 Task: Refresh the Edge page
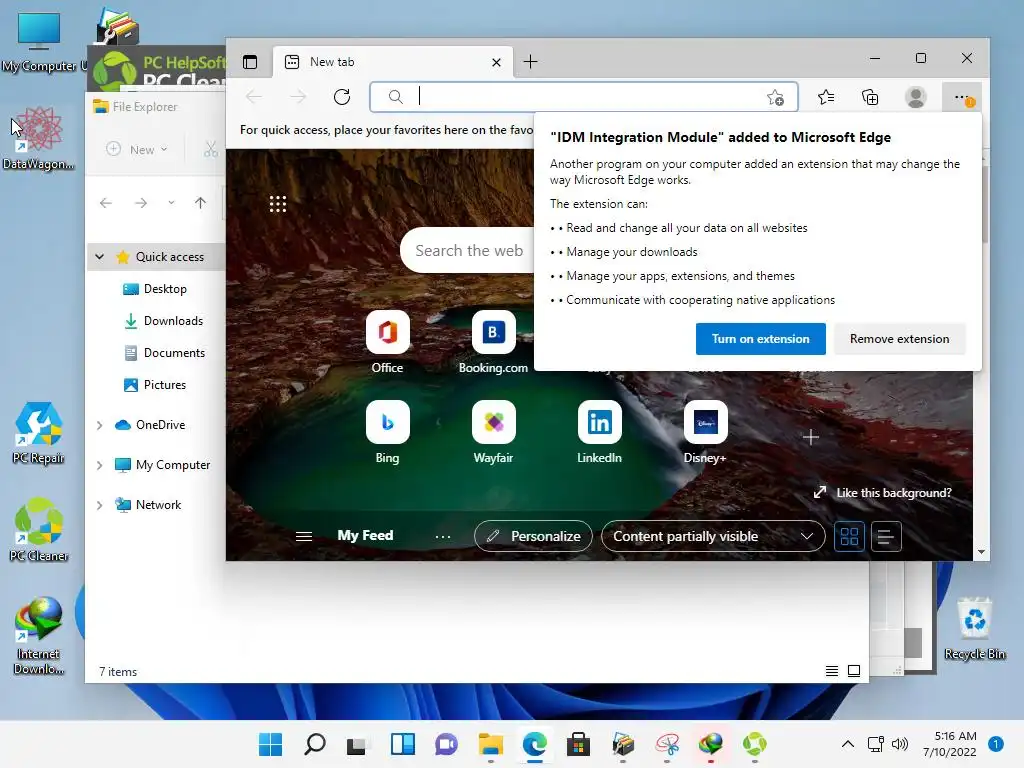[x=342, y=97]
